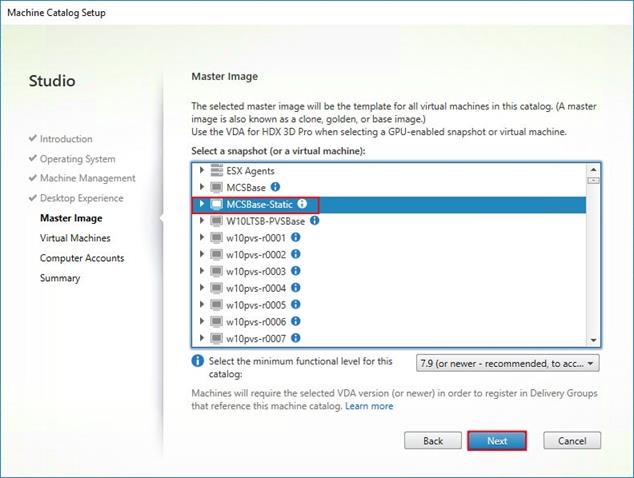Click the w10pvs-r0005 machine icon

tap(217, 305)
